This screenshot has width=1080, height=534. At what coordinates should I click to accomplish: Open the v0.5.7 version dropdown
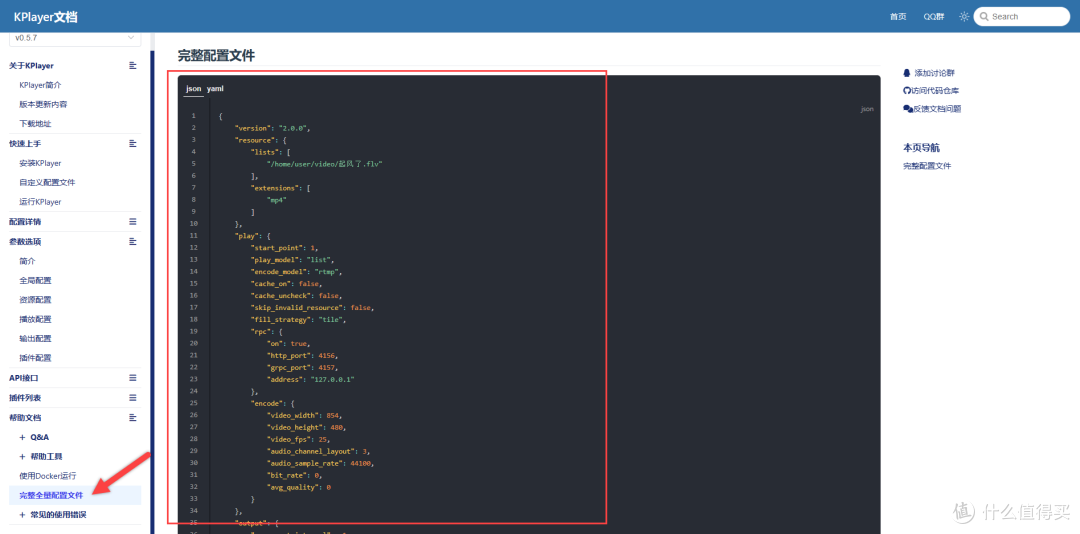tap(75, 38)
